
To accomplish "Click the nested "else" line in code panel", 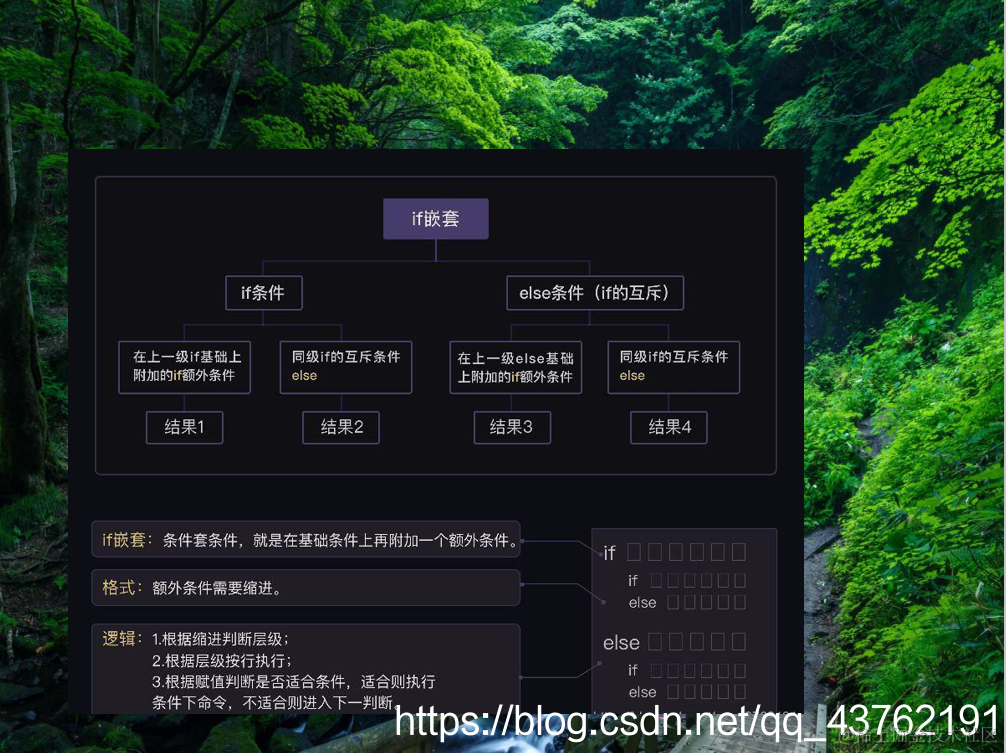I will pyautogui.click(x=643, y=602).
